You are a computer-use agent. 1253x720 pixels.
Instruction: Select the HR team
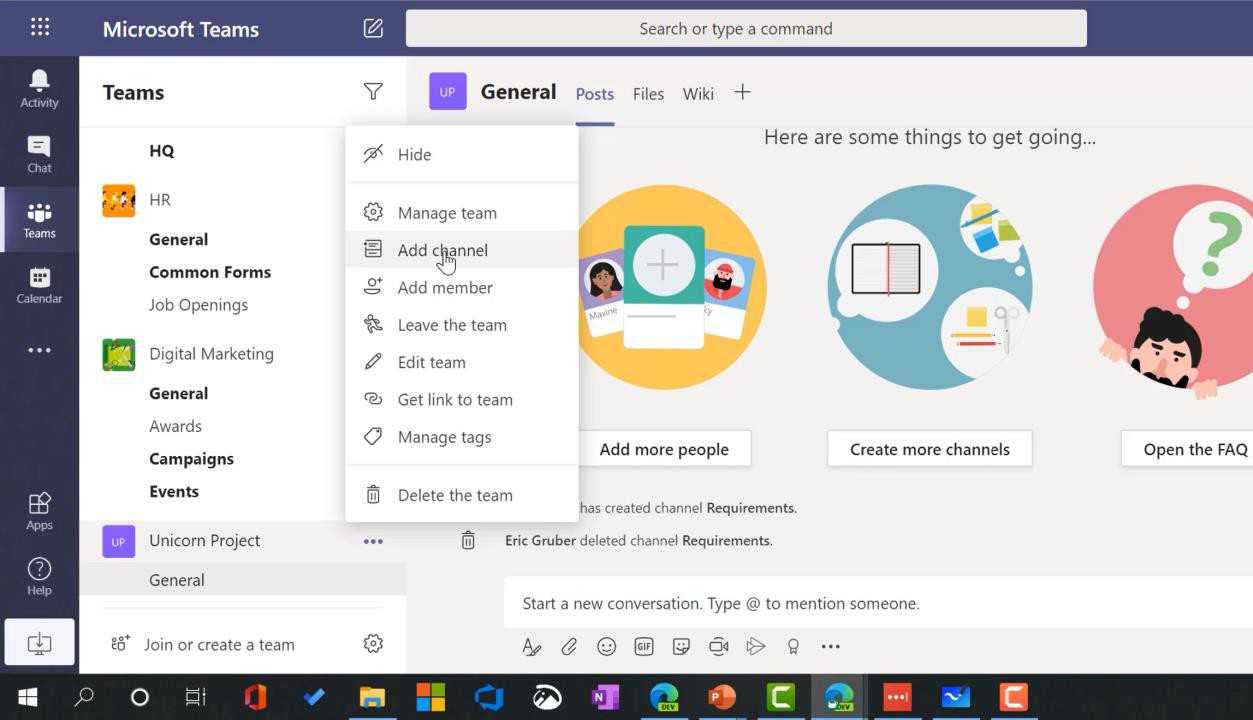tap(160, 200)
